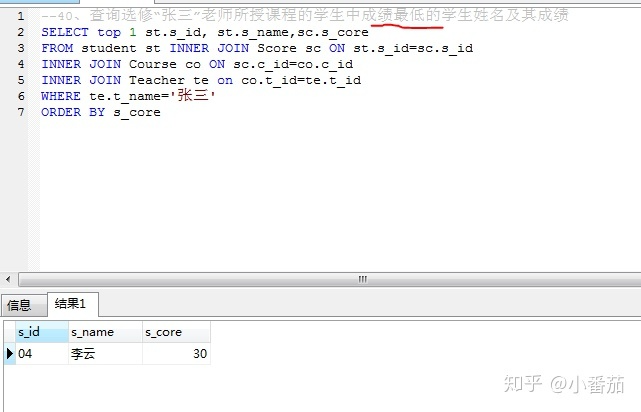Viewport: 641px width, 412px height.
Task: Click the FROM keyword on line 3
Action: [x=57, y=48]
